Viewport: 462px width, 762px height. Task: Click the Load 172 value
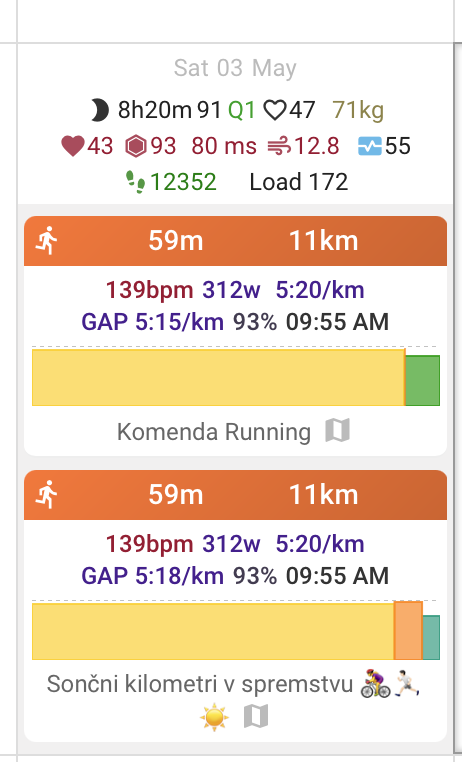(299, 182)
